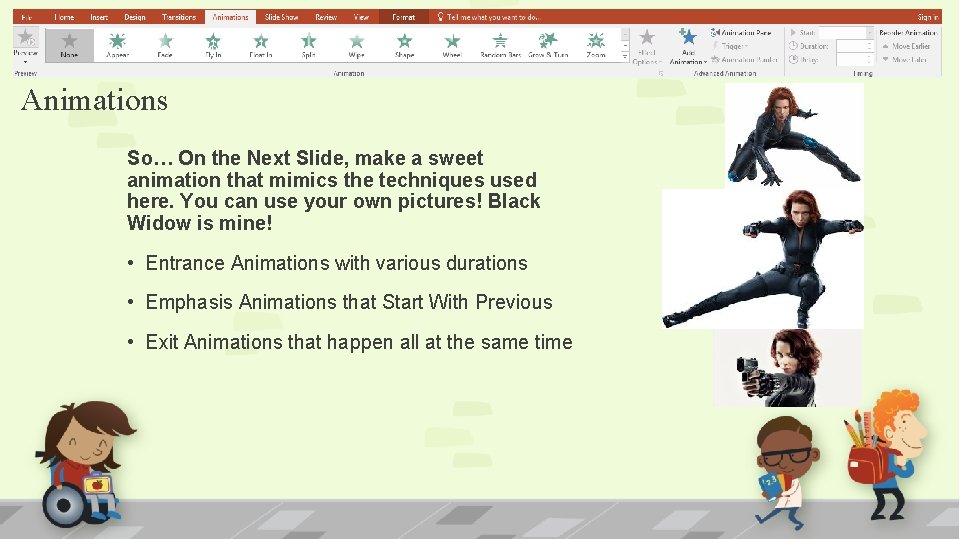
Task: Open the Animation Pane
Action: 741,32
